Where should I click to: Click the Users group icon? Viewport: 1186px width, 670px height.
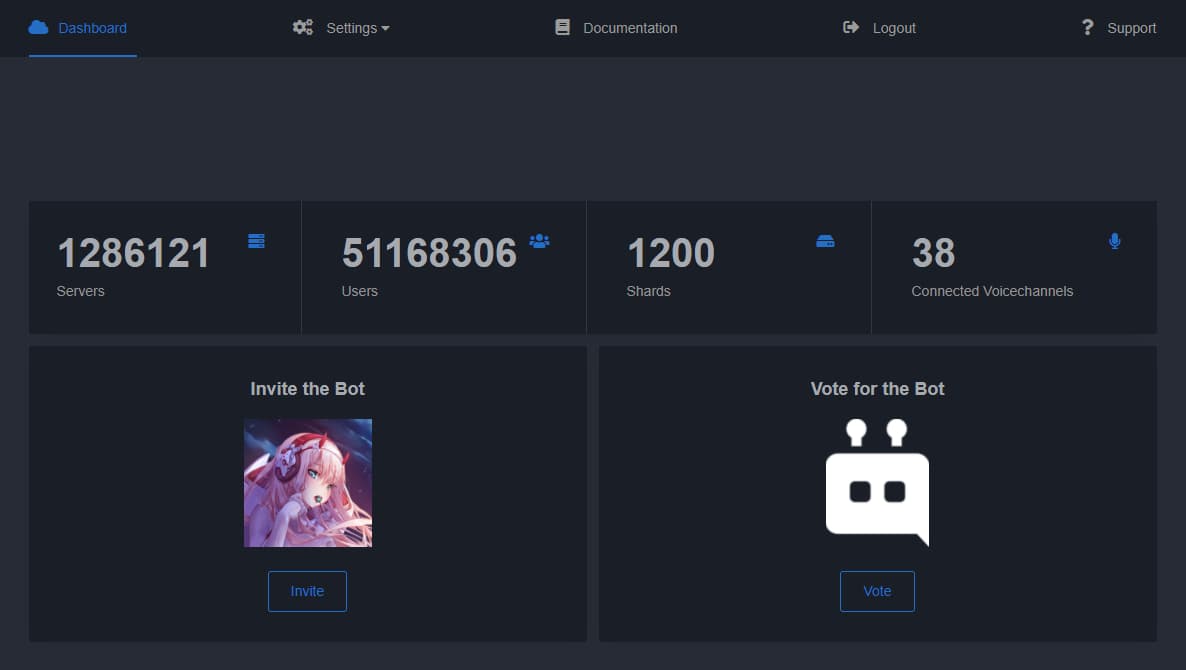coord(539,241)
